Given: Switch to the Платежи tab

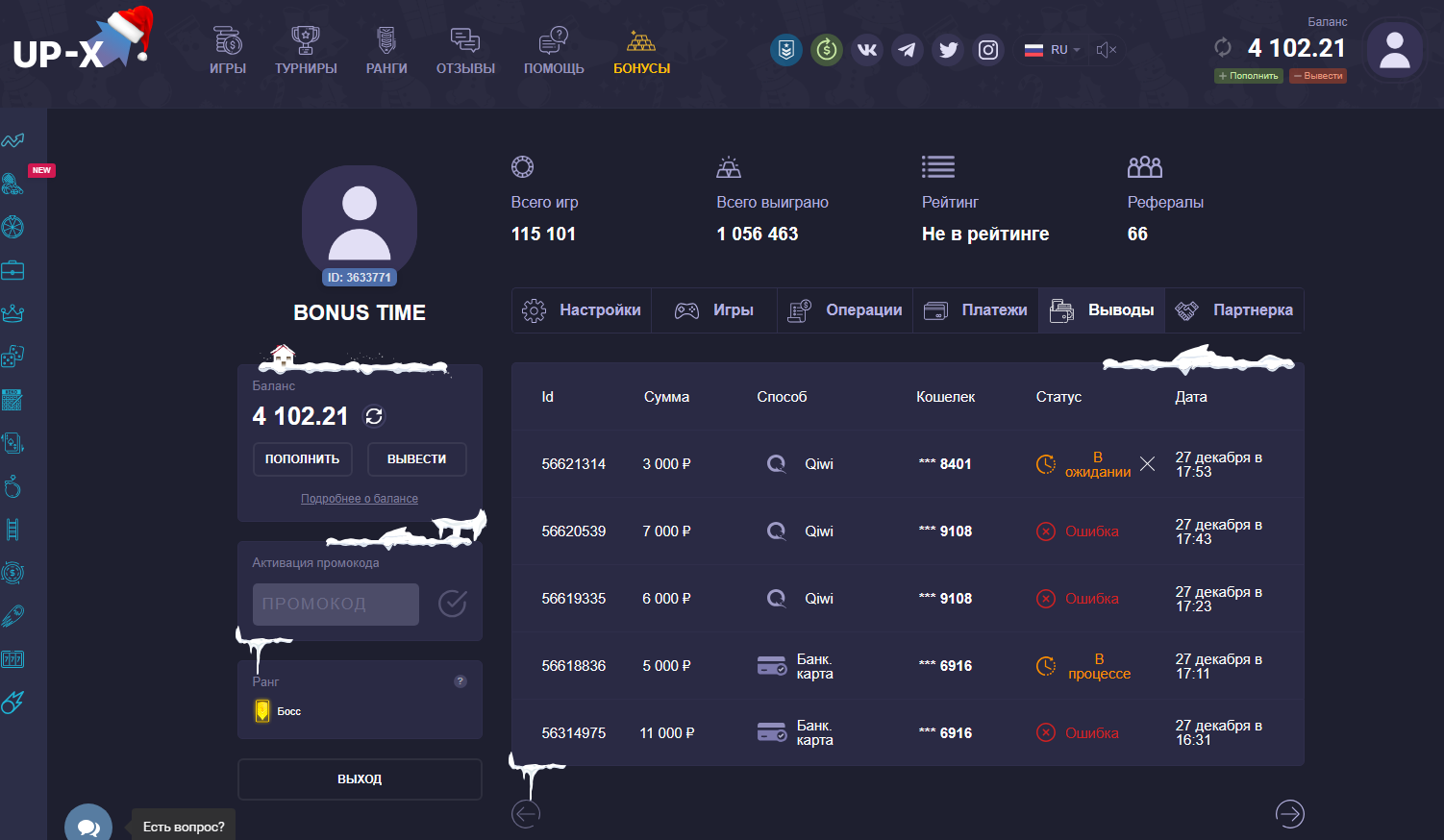Looking at the screenshot, I should 976,310.
